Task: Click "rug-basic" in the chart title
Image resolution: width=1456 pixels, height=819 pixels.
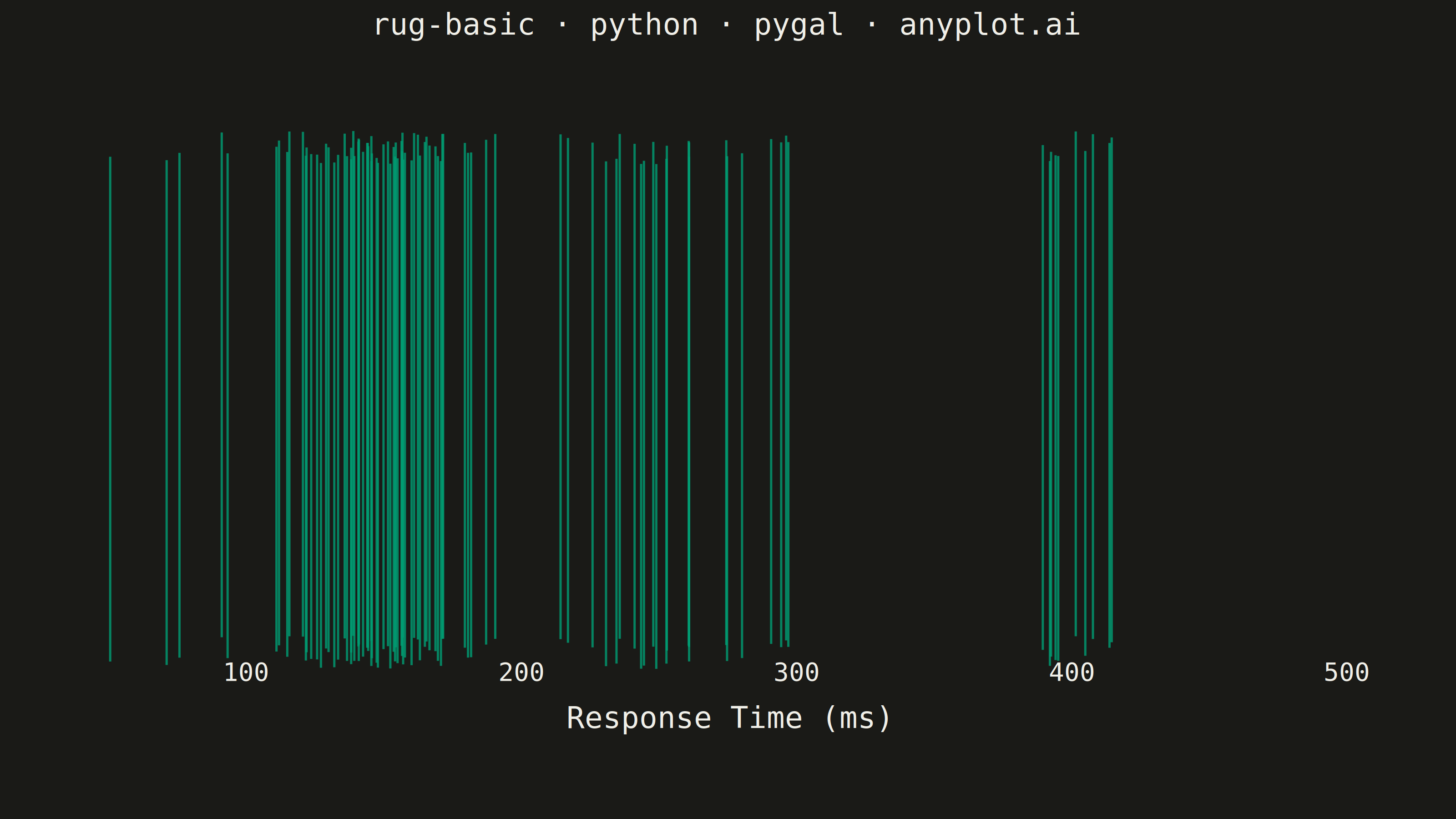Action: coord(455,25)
